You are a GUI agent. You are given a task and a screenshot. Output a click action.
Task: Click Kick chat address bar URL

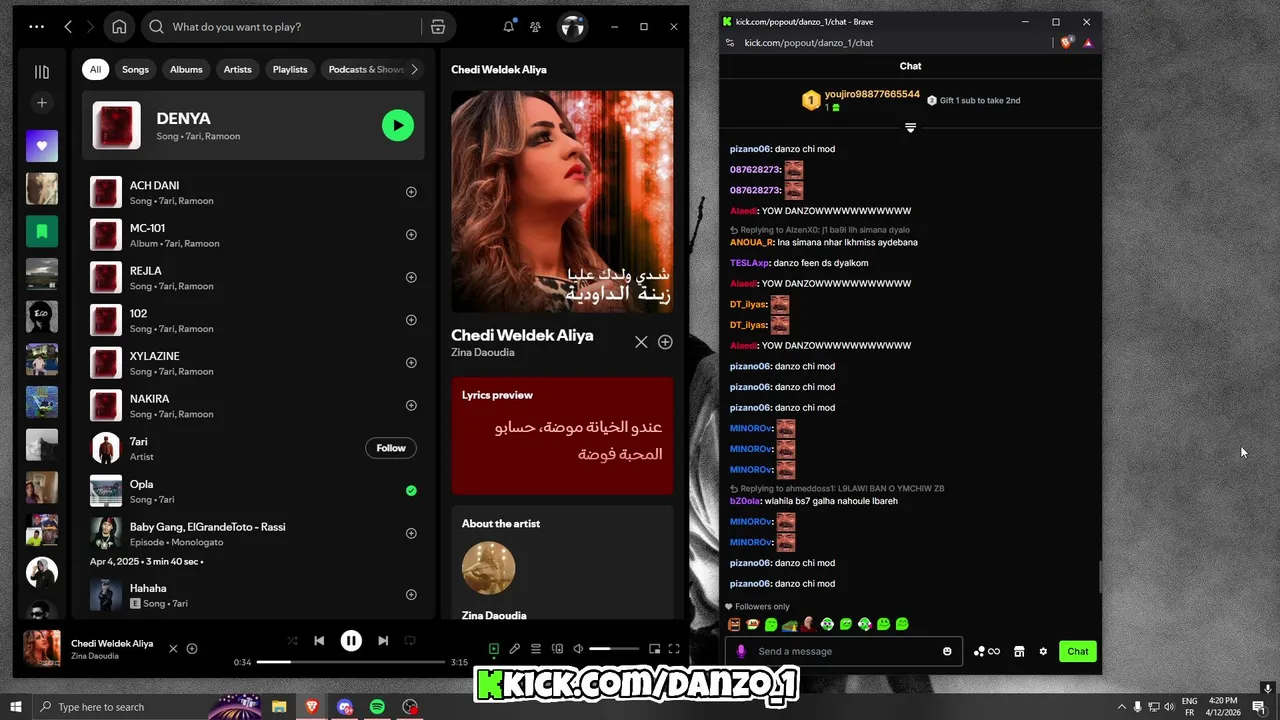pyautogui.click(x=808, y=43)
